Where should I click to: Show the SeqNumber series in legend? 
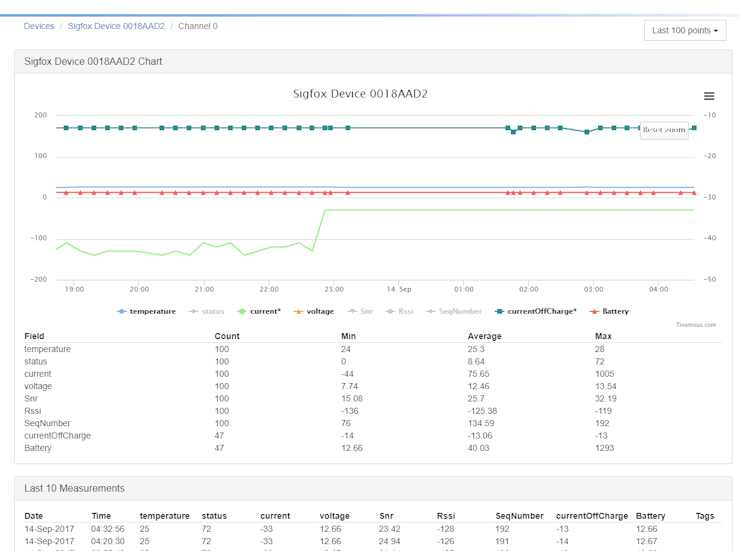(x=454, y=311)
